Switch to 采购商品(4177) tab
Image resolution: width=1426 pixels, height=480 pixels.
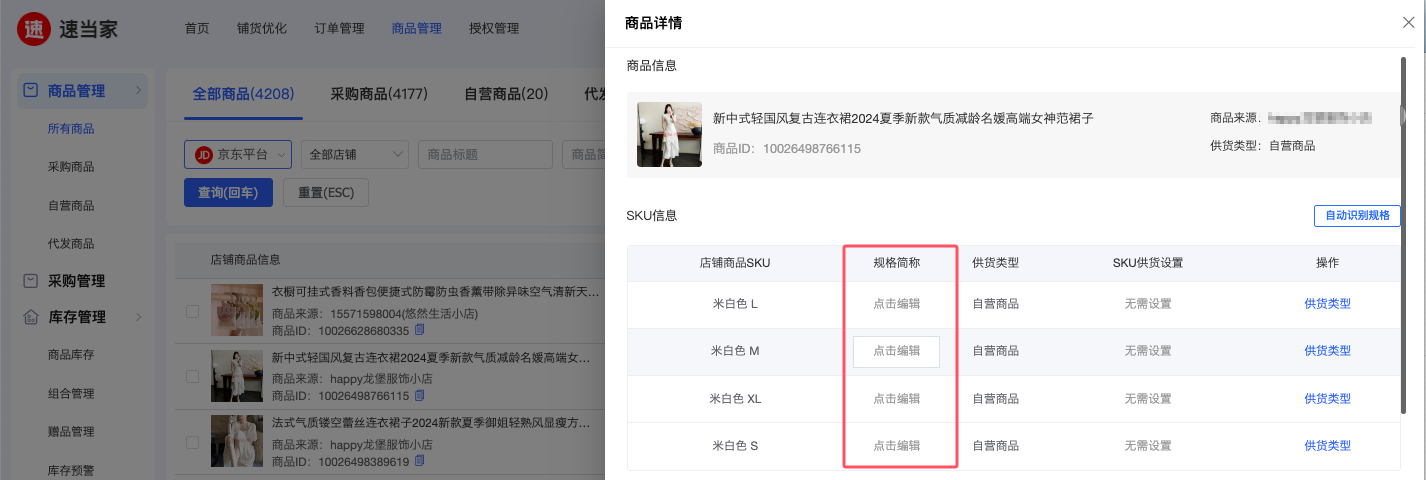pyautogui.click(x=379, y=94)
